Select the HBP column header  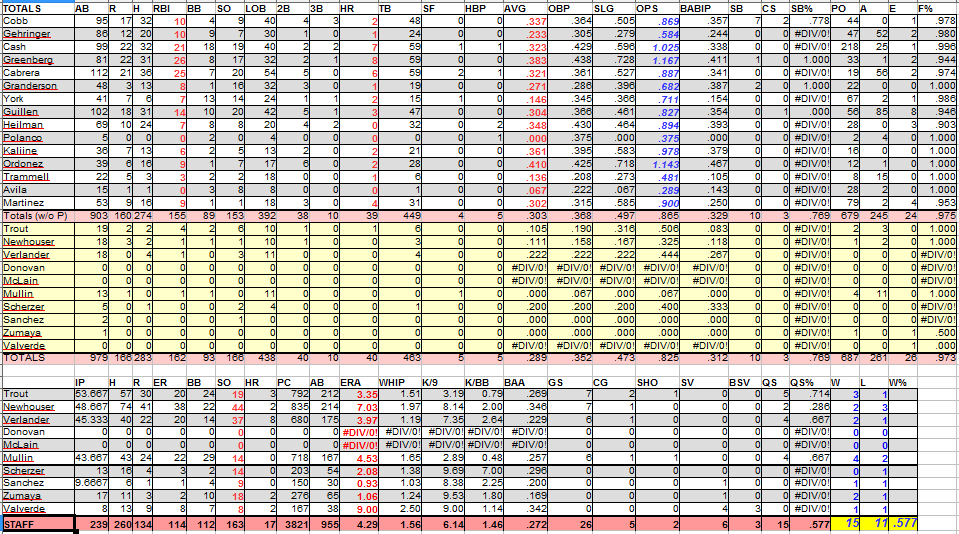click(x=483, y=9)
